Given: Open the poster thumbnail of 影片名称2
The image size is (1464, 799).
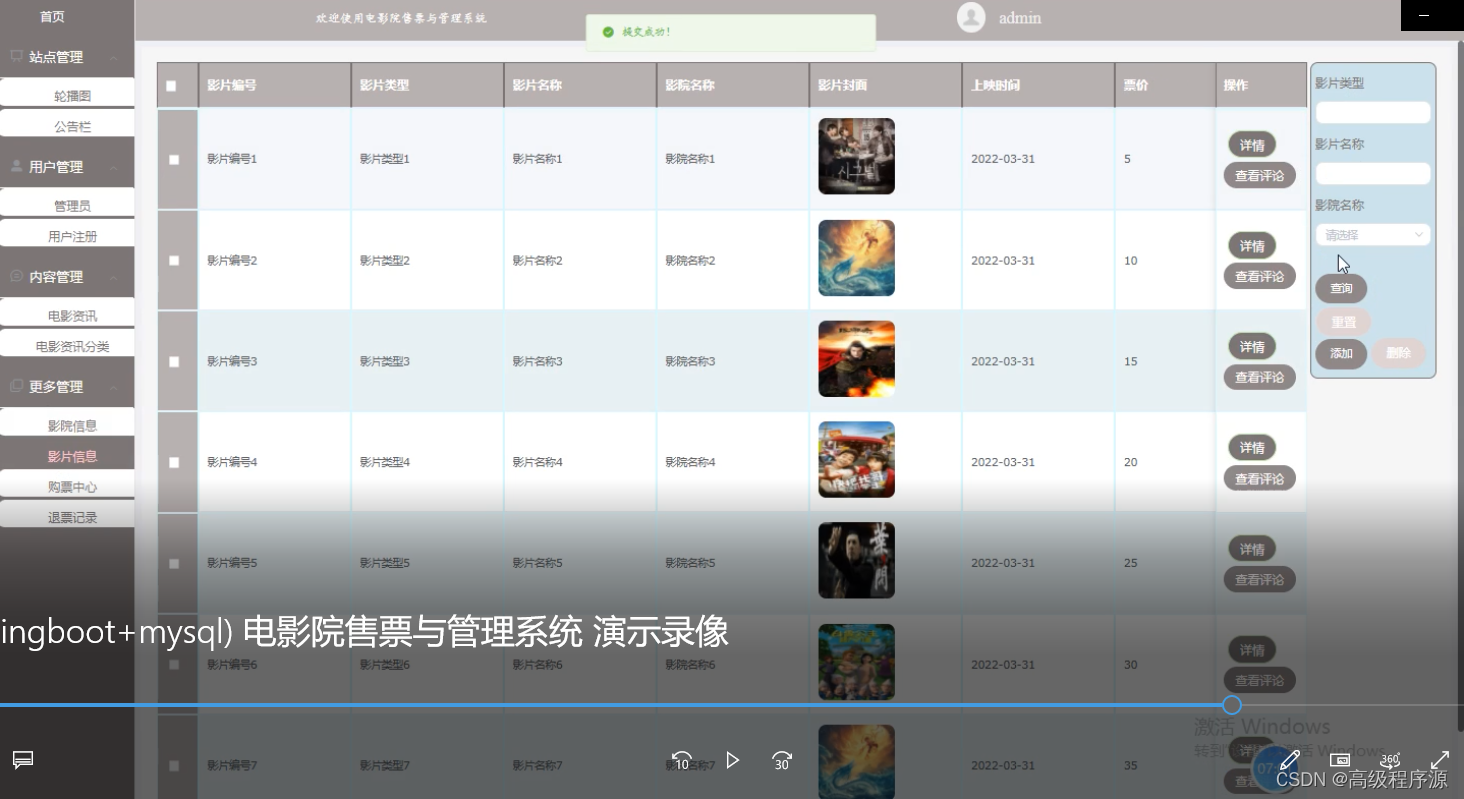Looking at the screenshot, I should click(856, 258).
